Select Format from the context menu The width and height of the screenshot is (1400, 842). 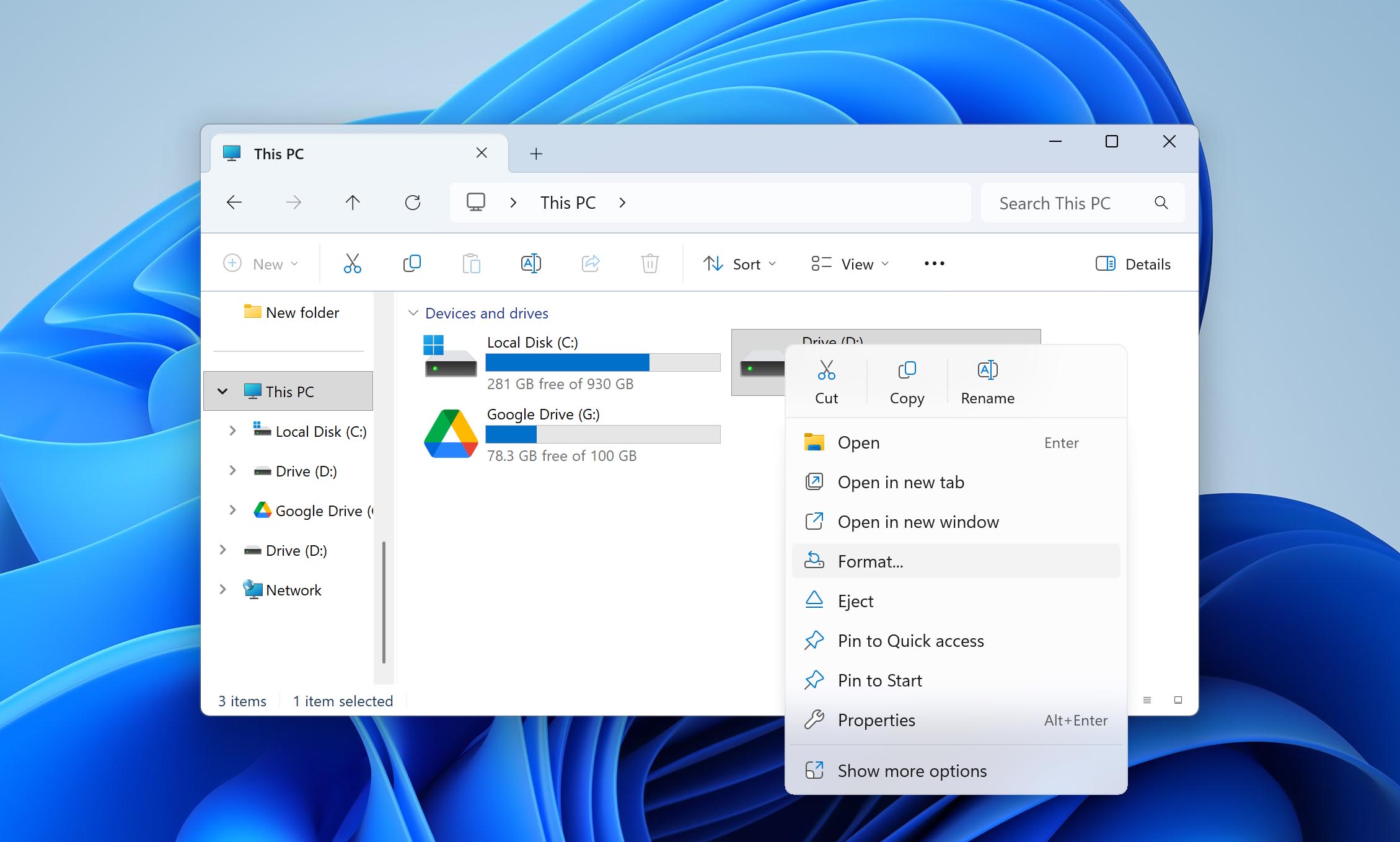point(870,561)
